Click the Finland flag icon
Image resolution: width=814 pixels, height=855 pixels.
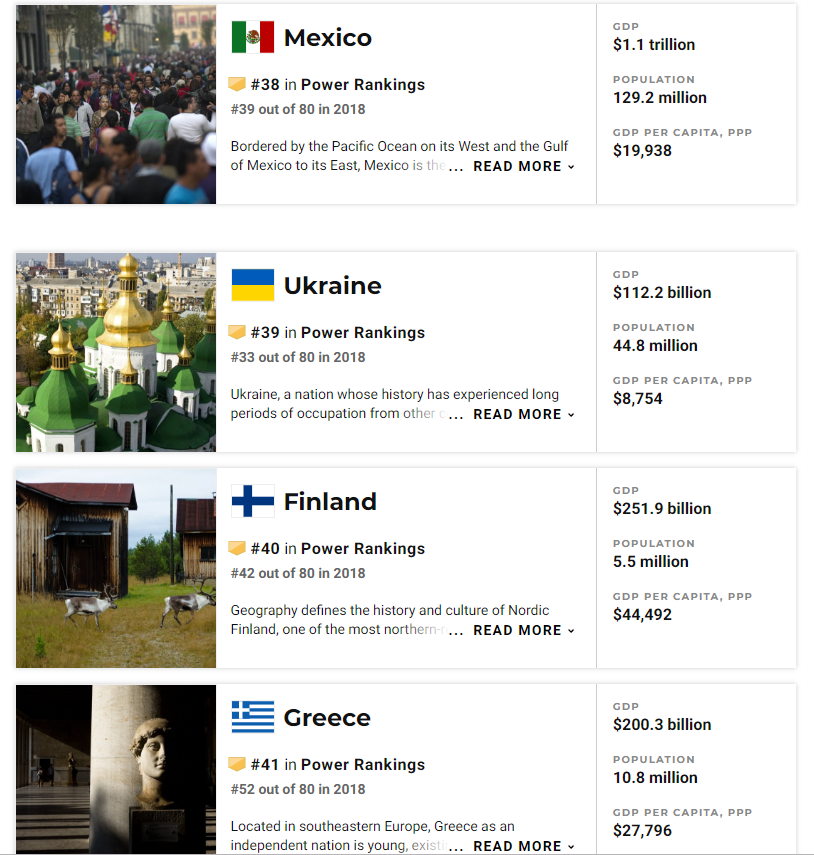[252, 501]
